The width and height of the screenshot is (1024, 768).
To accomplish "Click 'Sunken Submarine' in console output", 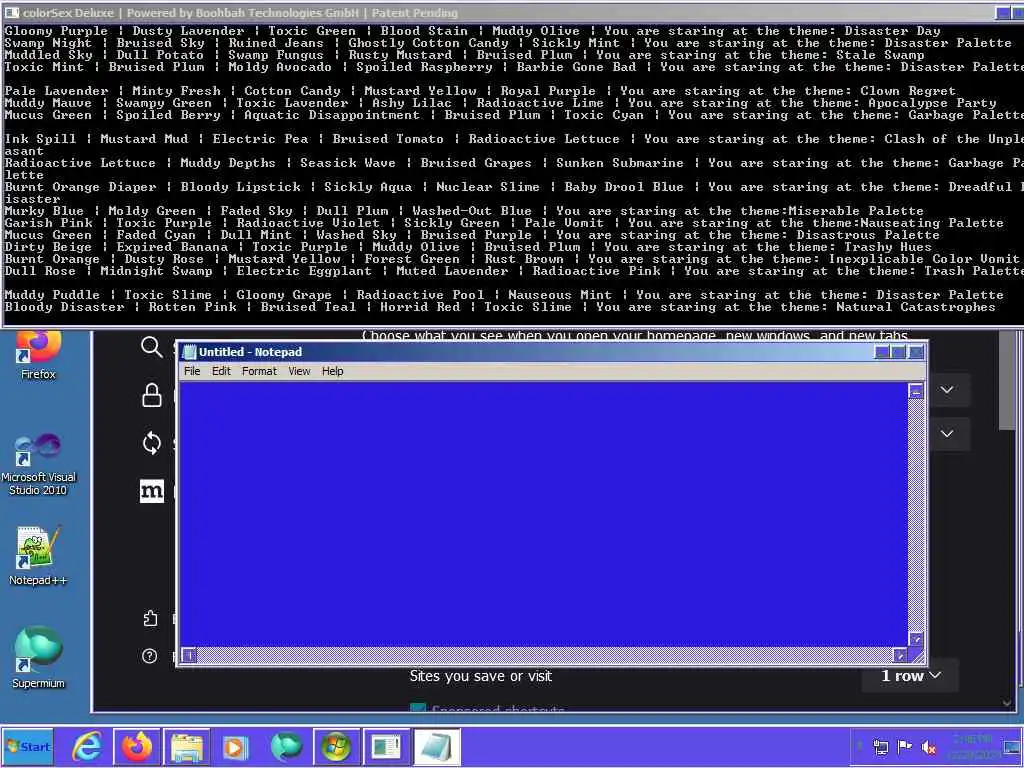I will [x=620, y=163].
